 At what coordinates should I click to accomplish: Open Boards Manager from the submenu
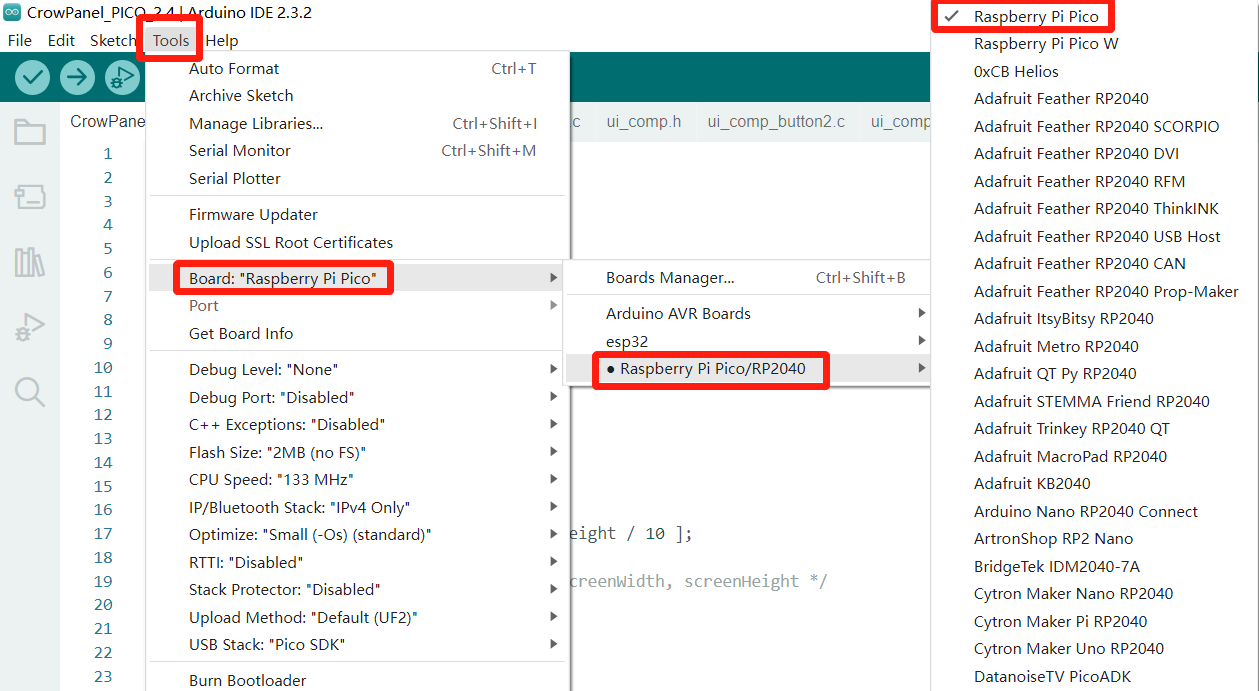point(747,278)
